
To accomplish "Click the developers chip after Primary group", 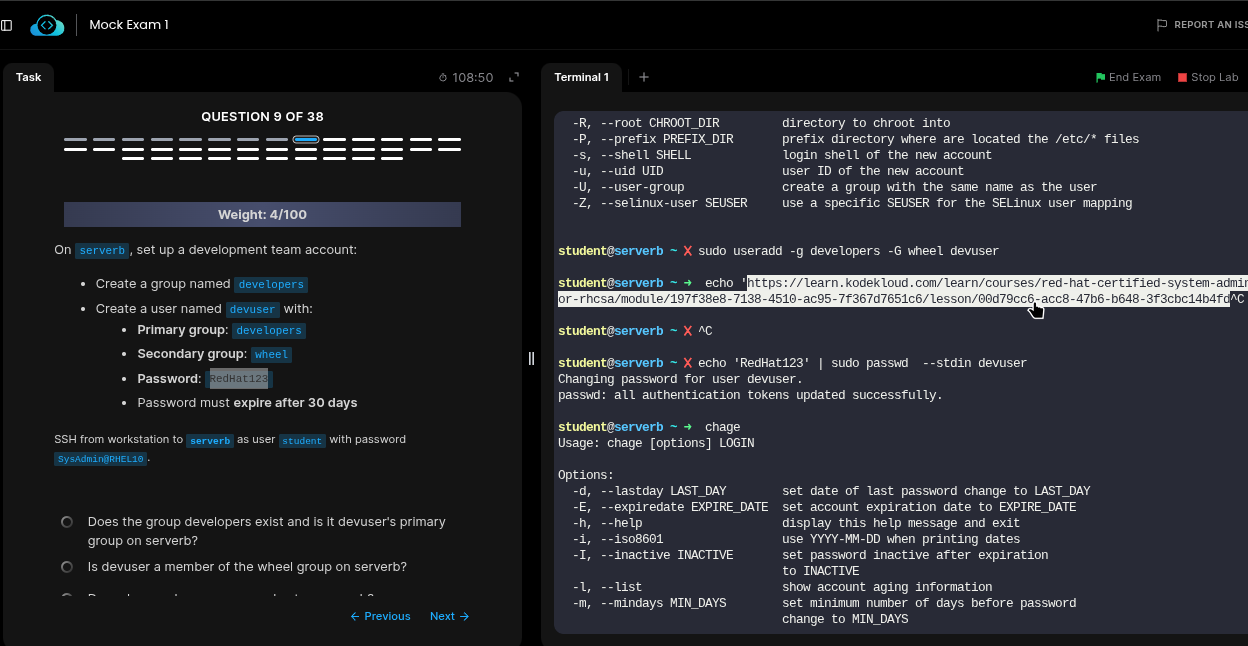I will click(269, 330).
